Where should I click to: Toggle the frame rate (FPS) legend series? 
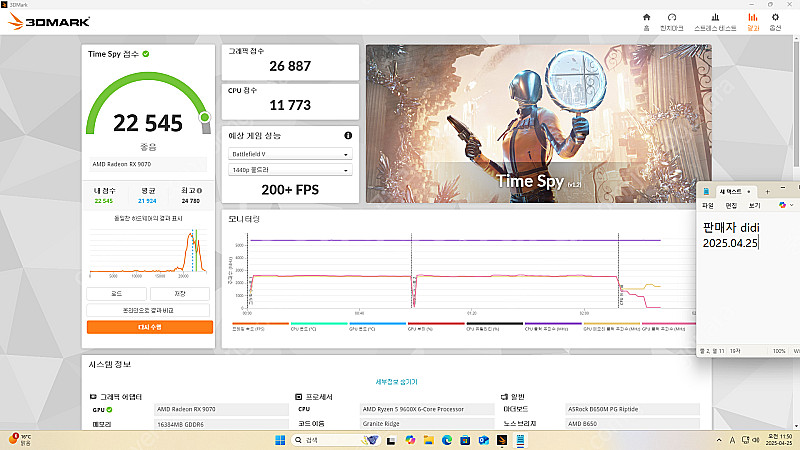point(260,327)
